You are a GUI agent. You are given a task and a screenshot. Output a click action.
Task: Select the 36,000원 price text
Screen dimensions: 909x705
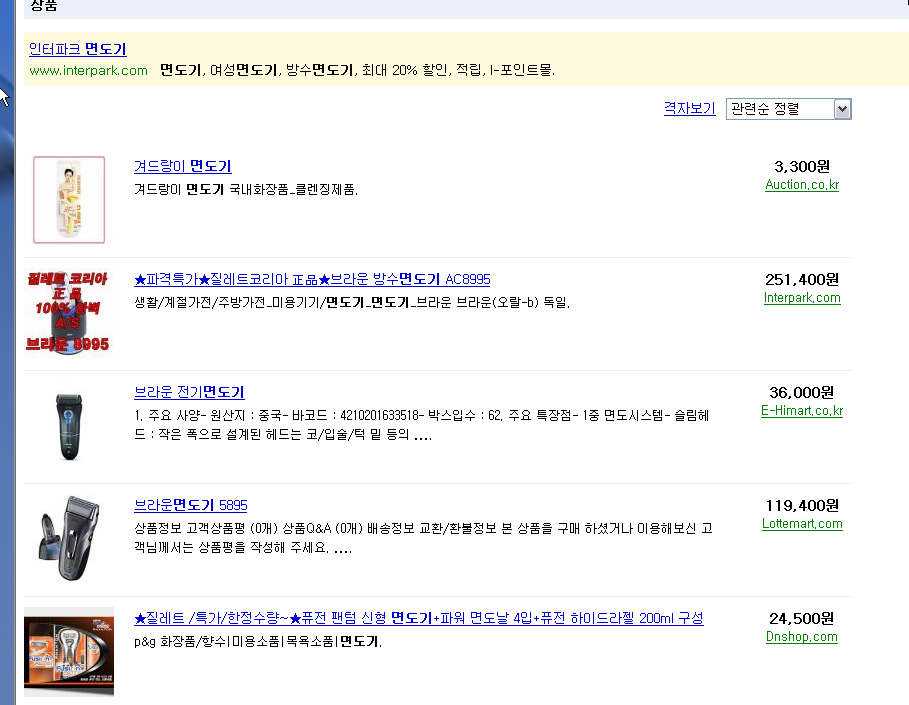click(x=802, y=393)
